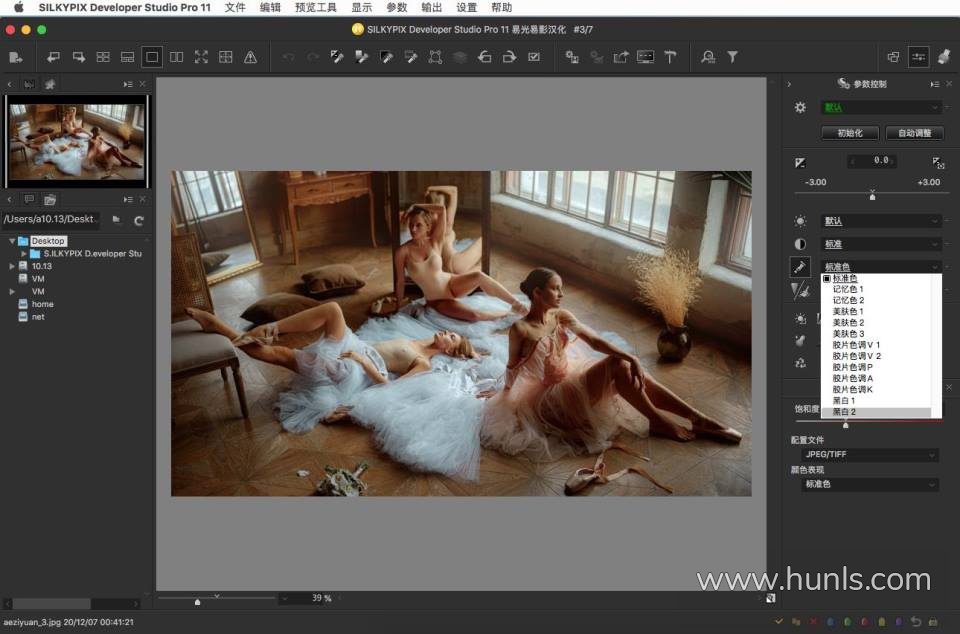Choose 黑白 2 from the color list
The width and height of the screenshot is (960, 634).
click(x=845, y=412)
